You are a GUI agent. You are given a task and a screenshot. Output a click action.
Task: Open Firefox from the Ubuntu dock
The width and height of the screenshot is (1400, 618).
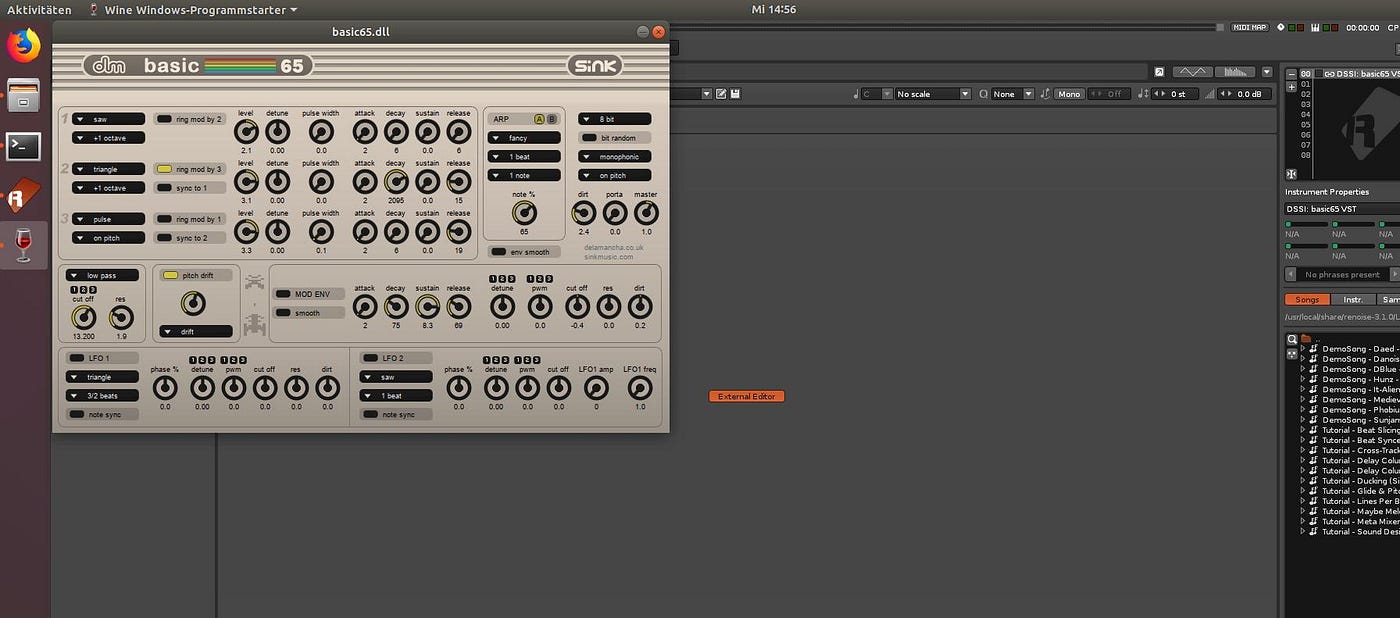click(x=24, y=45)
